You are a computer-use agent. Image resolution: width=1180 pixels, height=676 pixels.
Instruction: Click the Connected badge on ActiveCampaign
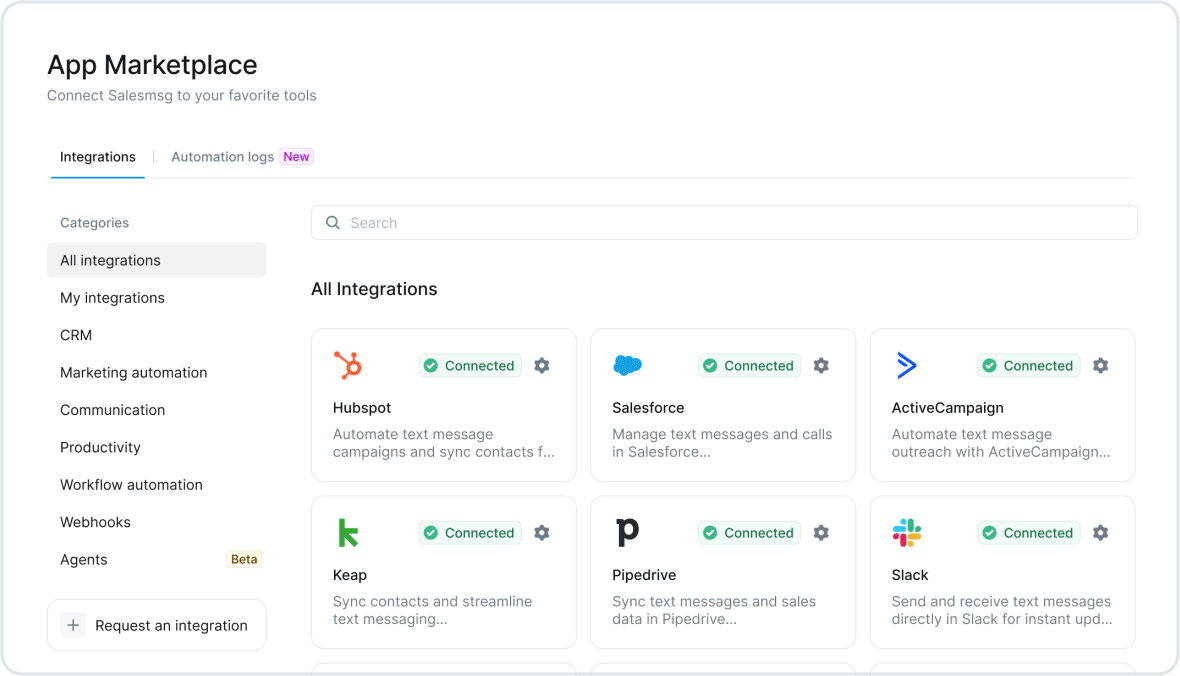[1028, 365]
